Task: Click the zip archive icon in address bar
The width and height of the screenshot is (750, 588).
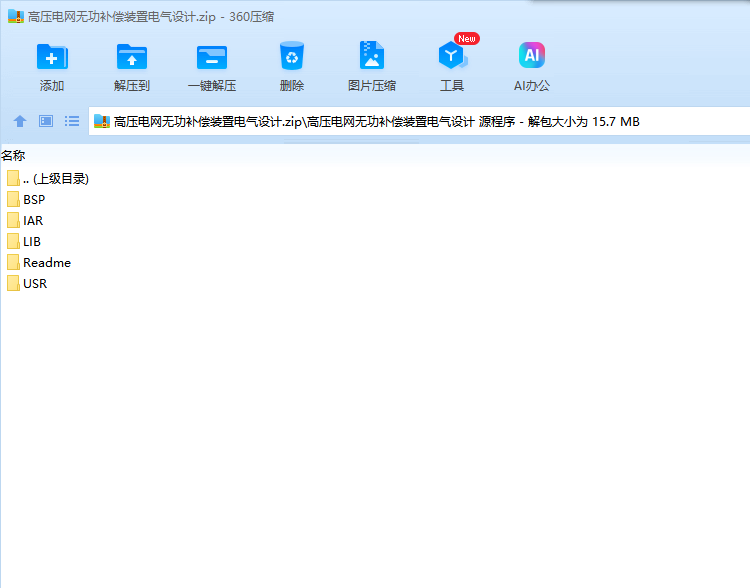Action: point(102,121)
